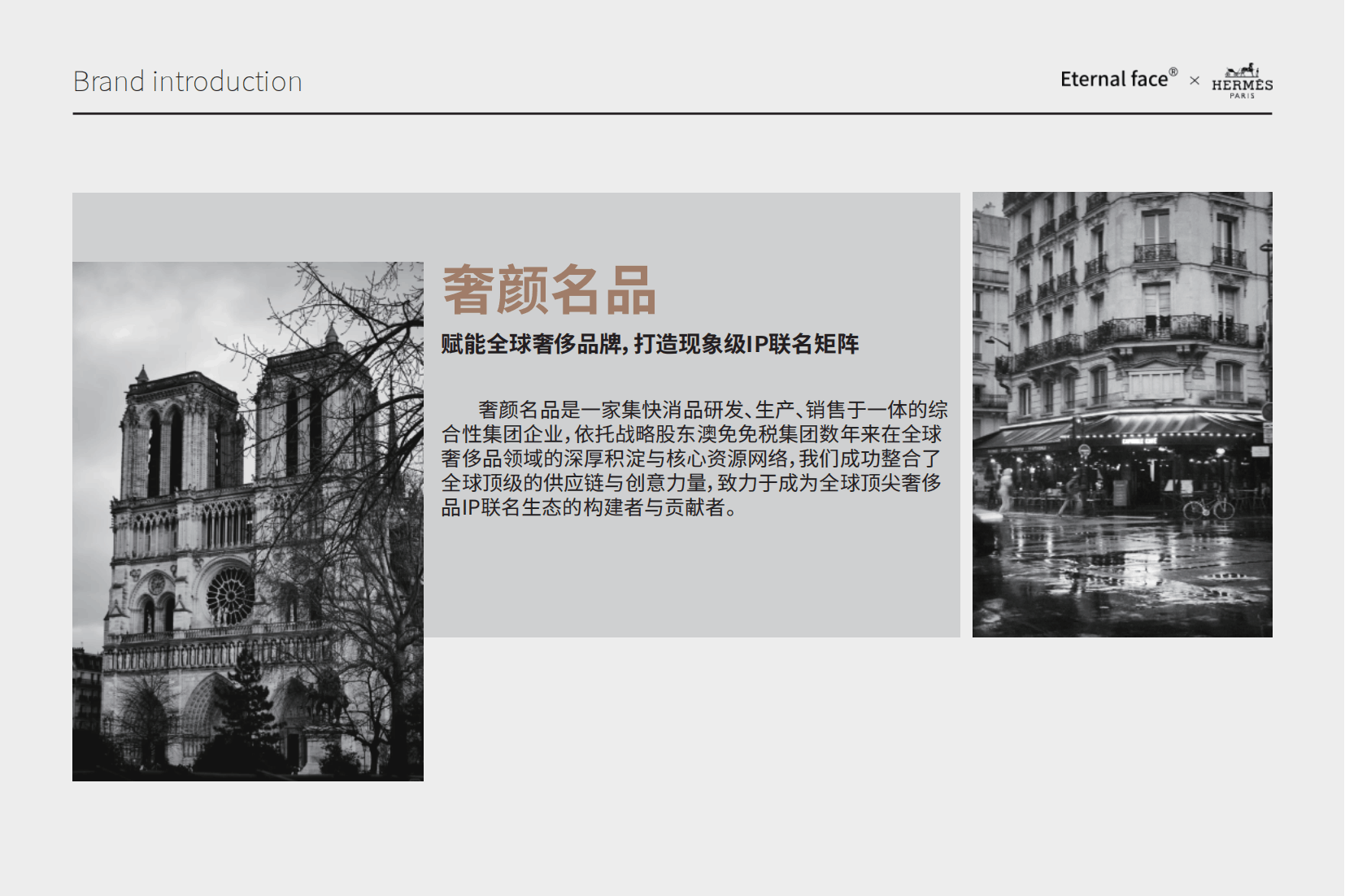Click the Hermès carriage logo icon
1345x896 pixels.
[1242, 71]
